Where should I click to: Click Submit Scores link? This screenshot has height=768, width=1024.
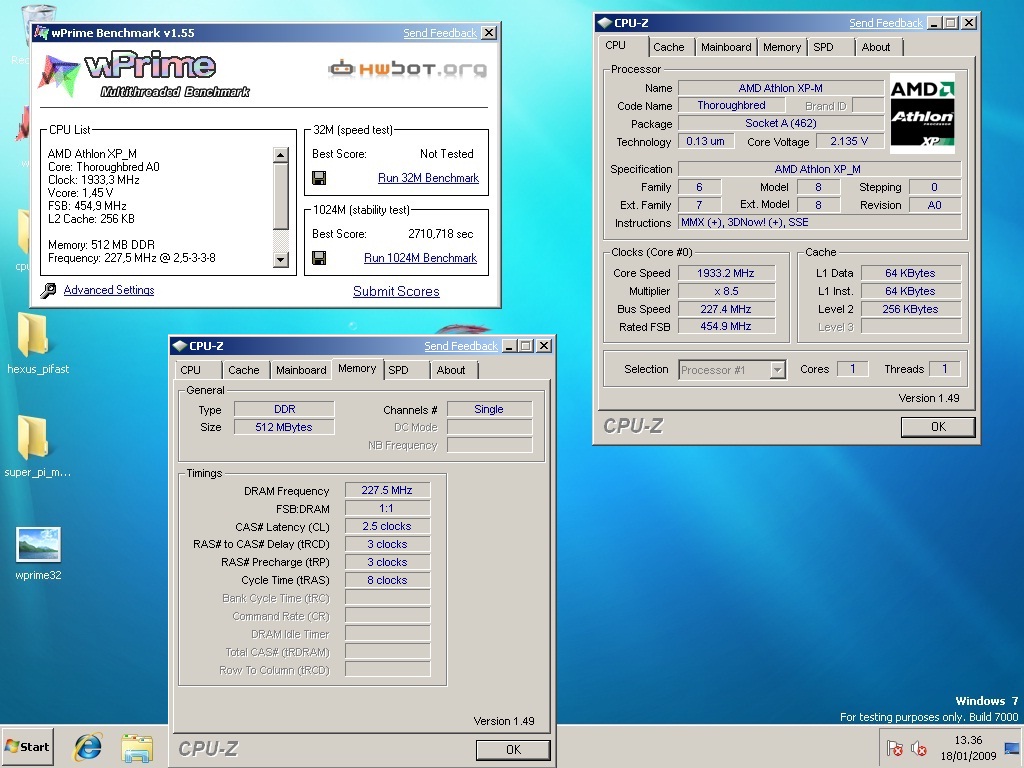[x=396, y=291]
